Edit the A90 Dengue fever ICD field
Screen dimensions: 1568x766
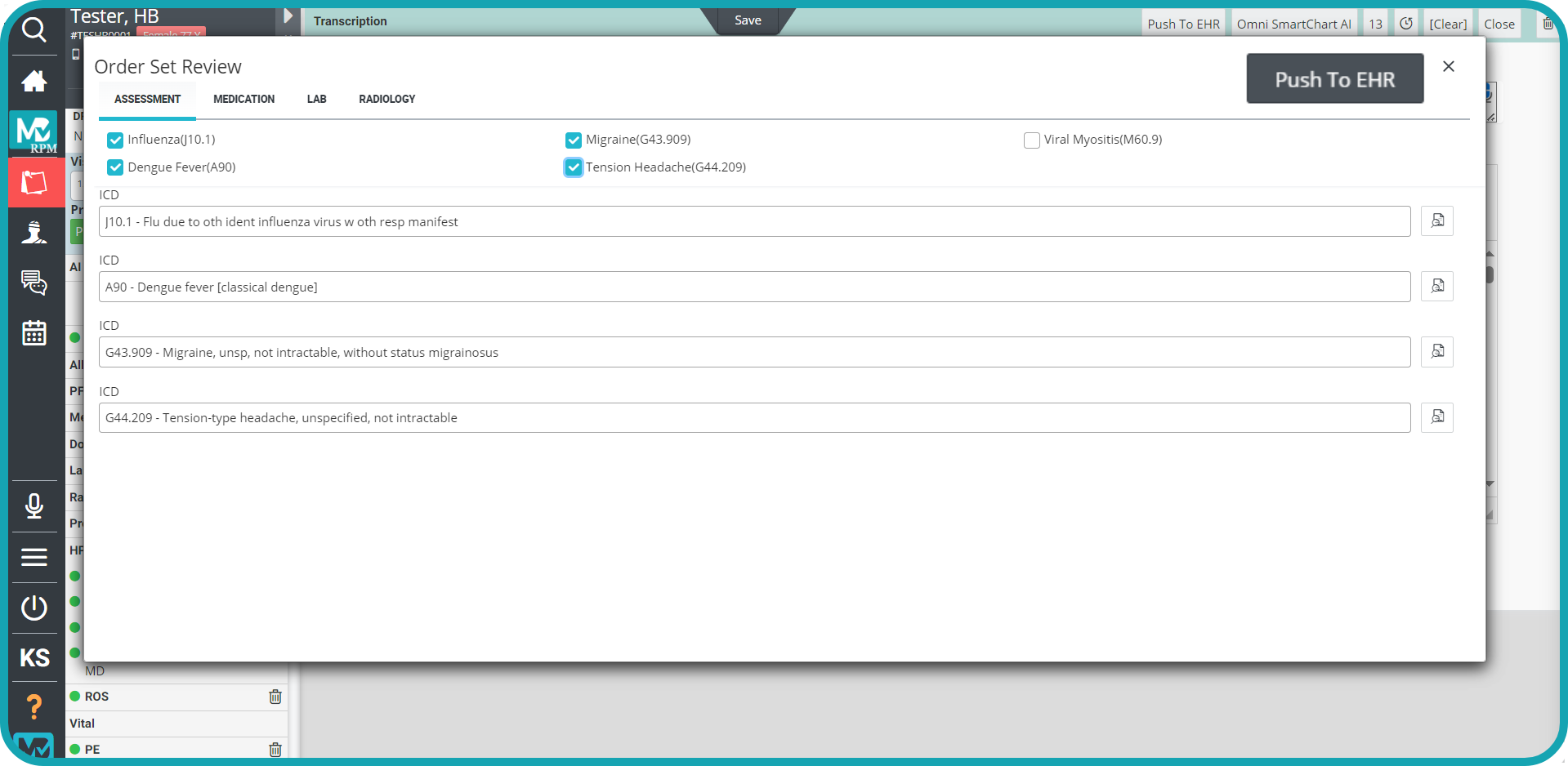(755, 287)
